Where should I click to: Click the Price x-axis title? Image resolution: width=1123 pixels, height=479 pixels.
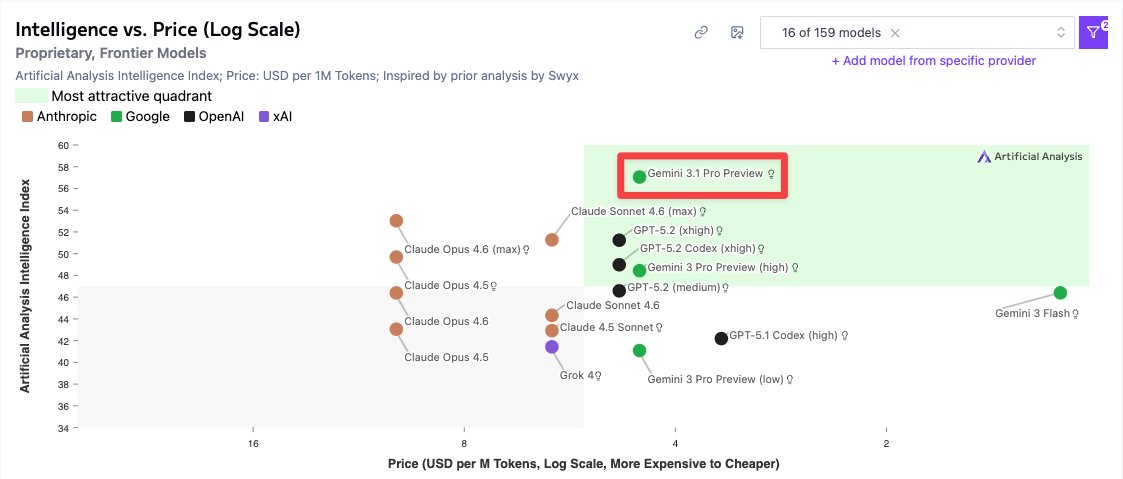click(x=584, y=463)
